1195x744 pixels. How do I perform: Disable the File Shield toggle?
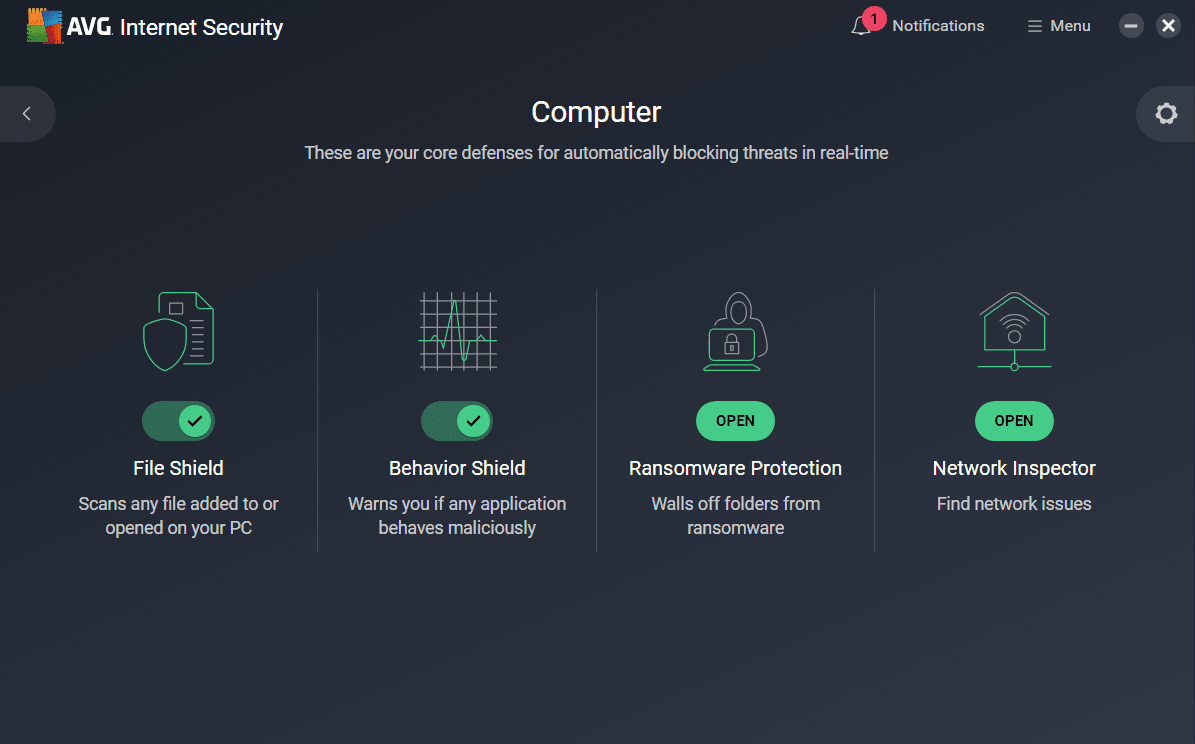tap(178, 421)
